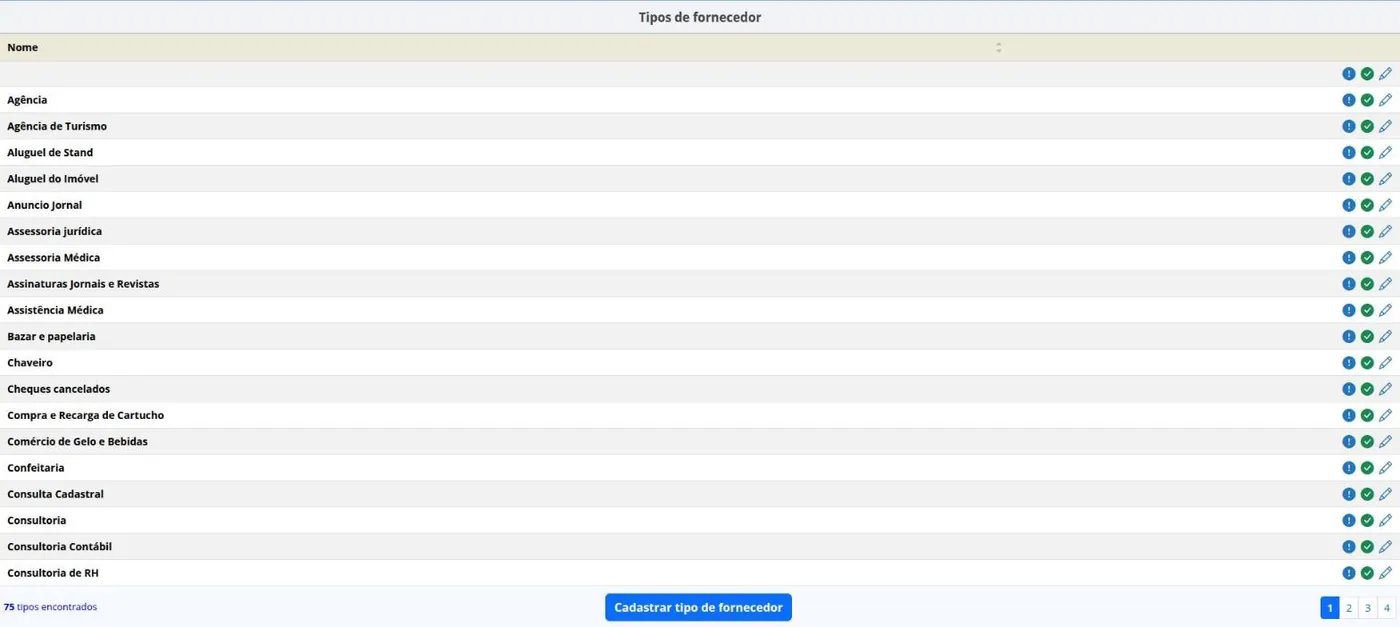Select the Assinaturas Jornais e Revistas text
The height and width of the screenshot is (627, 1400).
(x=83, y=284)
